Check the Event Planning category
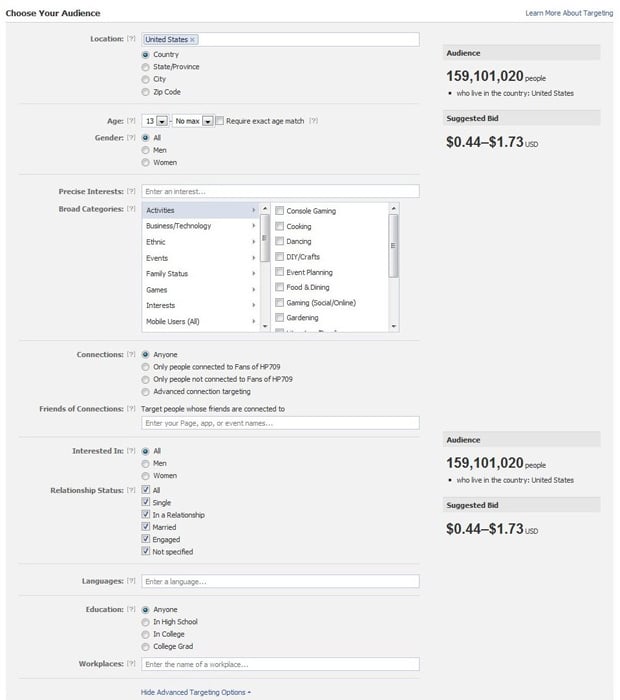The width and height of the screenshot is (620, 700). click(279, 272)
